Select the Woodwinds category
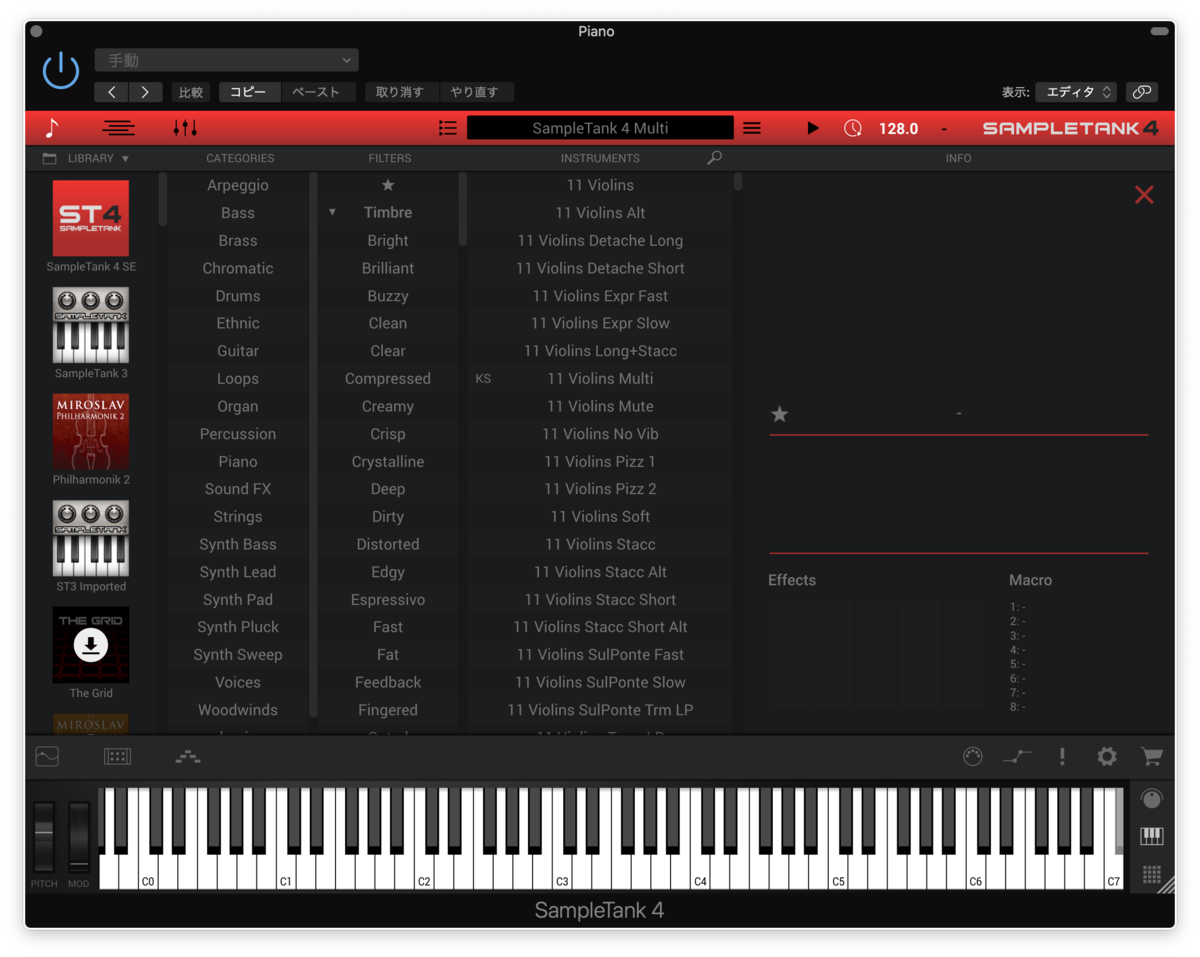 pyautogui.click(x=238, y=710)
